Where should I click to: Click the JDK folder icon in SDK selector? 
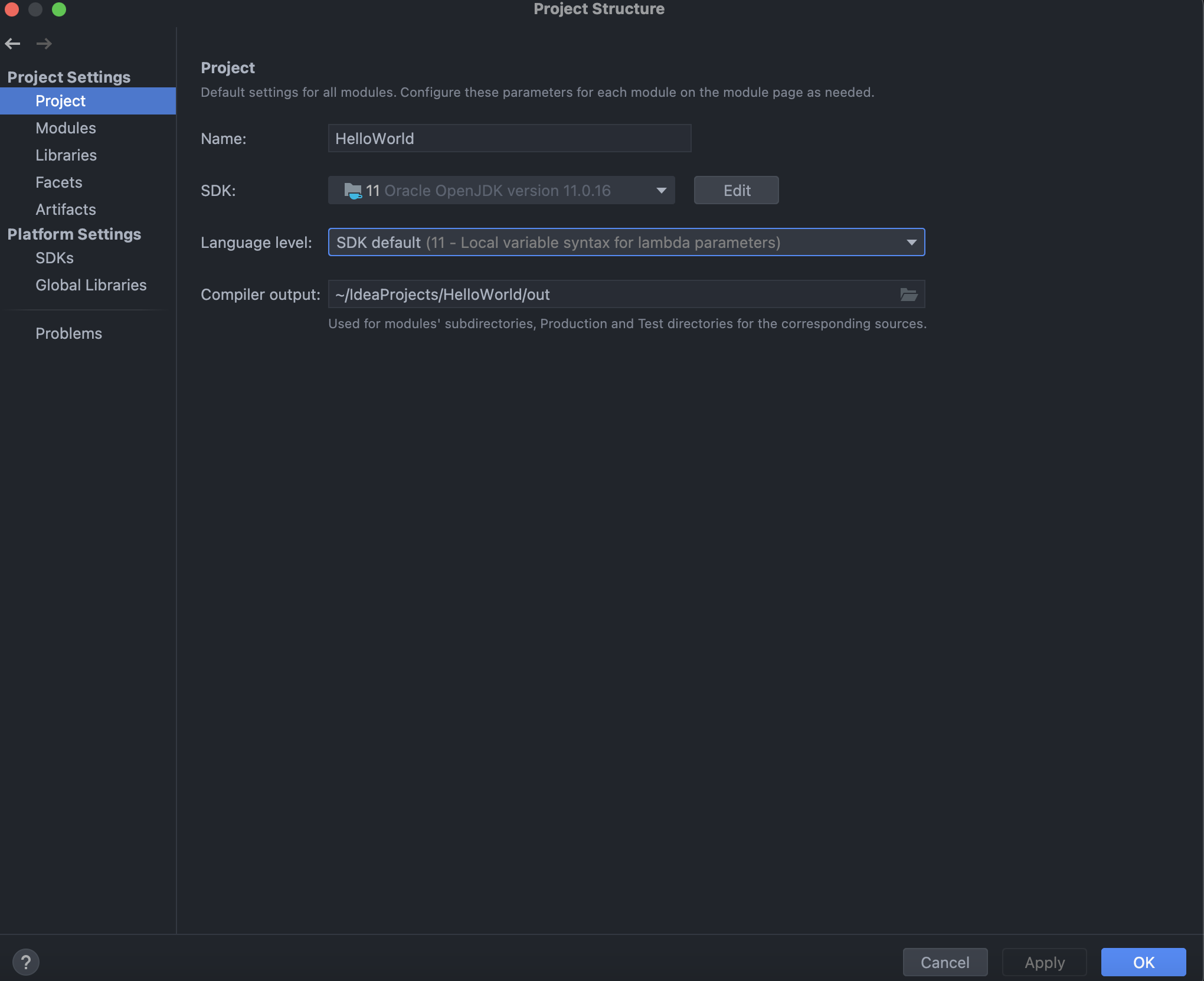(x=352, y=191)
